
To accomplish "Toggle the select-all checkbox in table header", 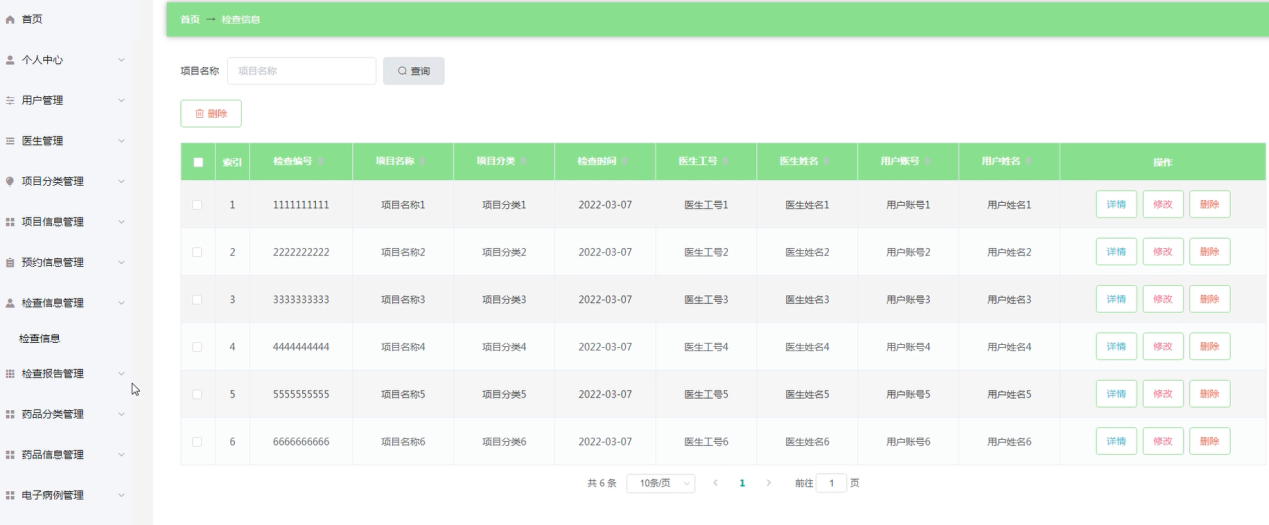I will click(x=198, y=162).
